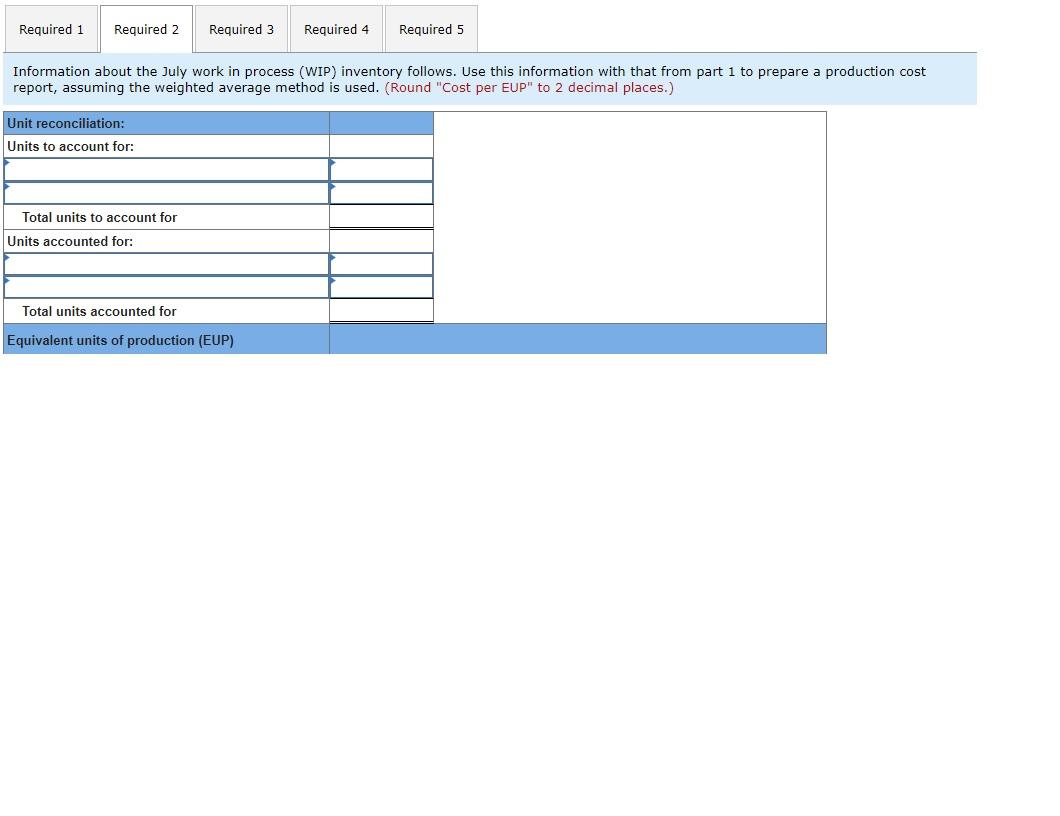This screenshot has height=816, width=1060.
Task: Open first dropdown under Units to account for
Action: [x=166, y=170]
